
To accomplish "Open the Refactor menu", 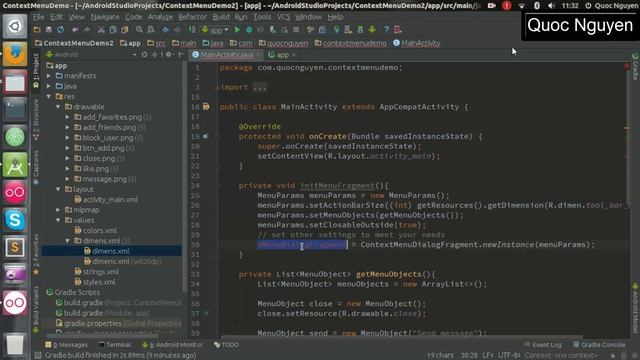I will [x=192, y=17].
